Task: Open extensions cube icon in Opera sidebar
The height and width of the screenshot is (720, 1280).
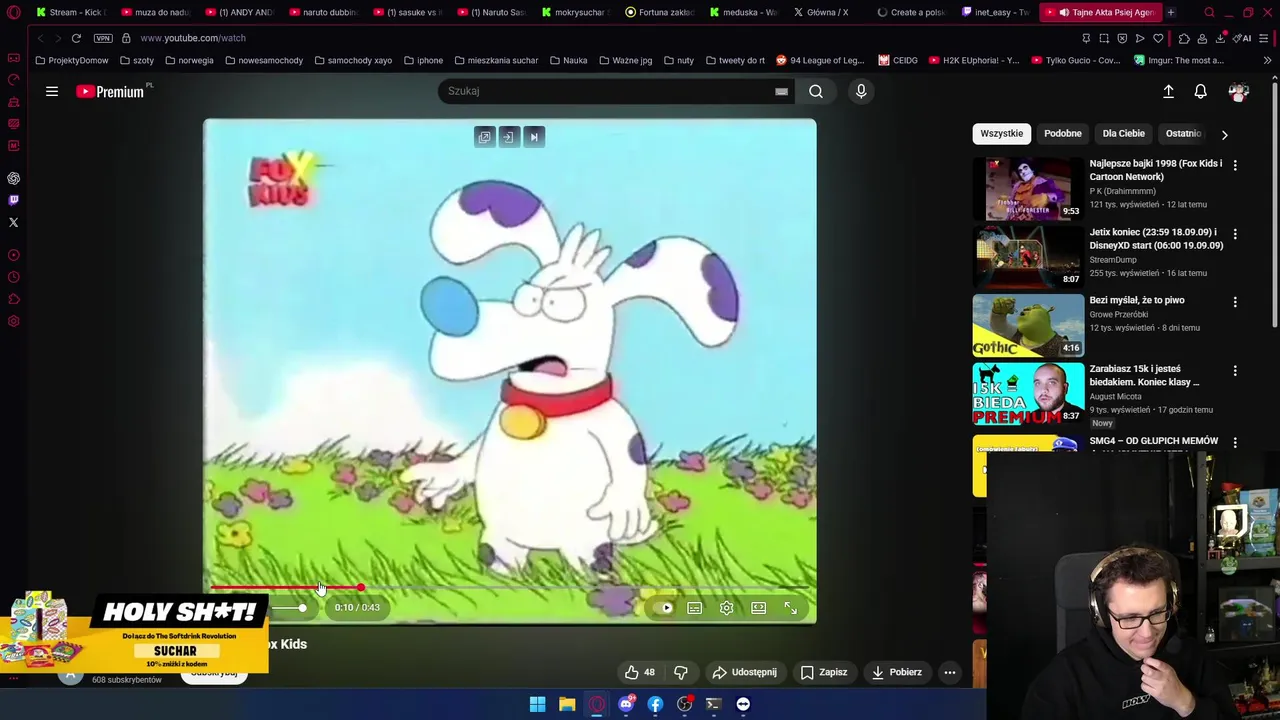Action: tap(14, 299)
